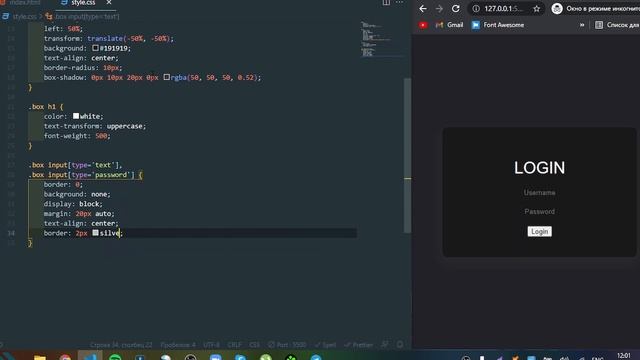Image resolution: width=640 pixels, height=360 pixels.
Task: Change CRLF line ending in status bar
Action: (234, 345)
